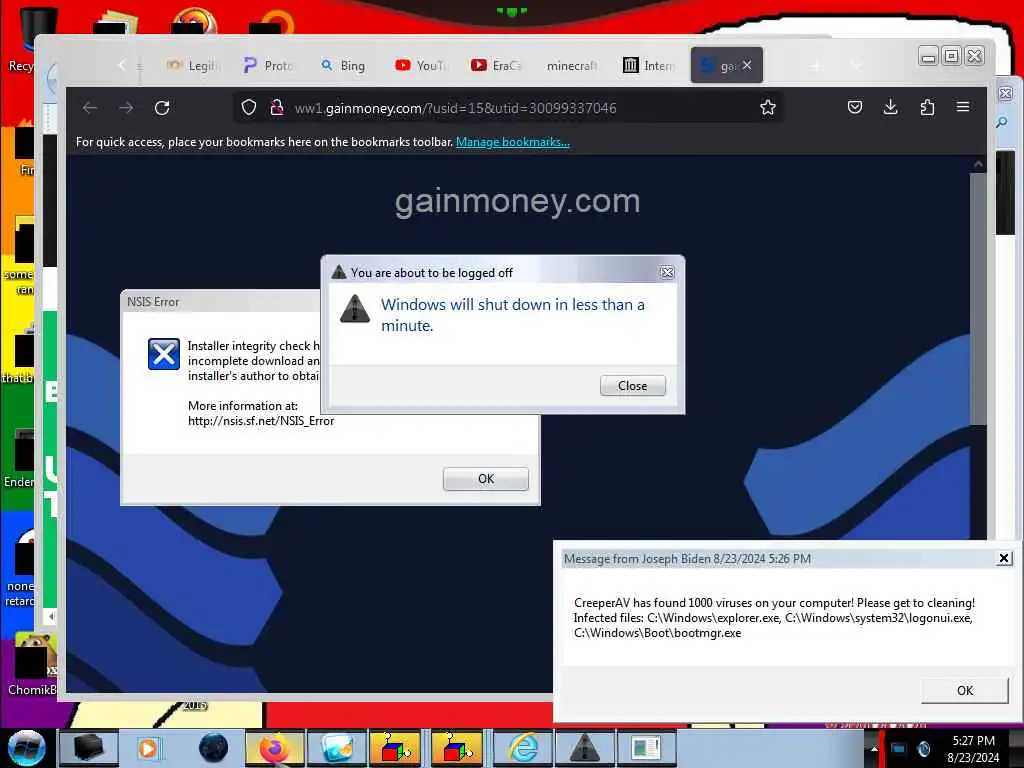Open the tracking protection shield icon
This screenshot has width=1024, height=768.
249,108
